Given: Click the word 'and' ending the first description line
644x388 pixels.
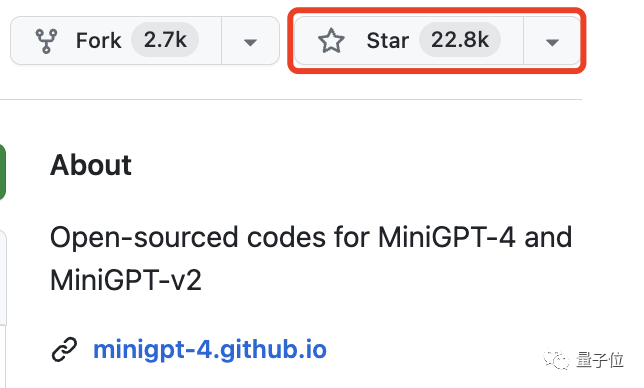Looking at the screenshot, I should [x=548, y=237].
